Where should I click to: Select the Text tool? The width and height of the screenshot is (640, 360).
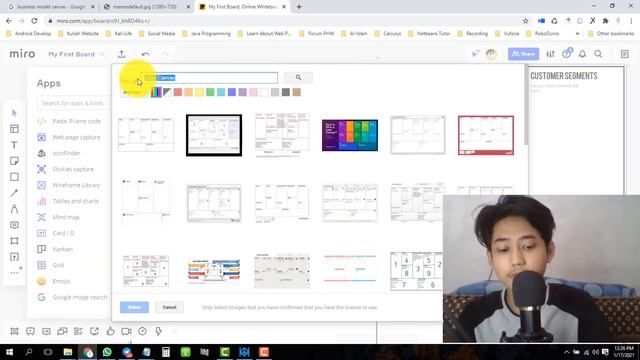[x=14, y=145]
